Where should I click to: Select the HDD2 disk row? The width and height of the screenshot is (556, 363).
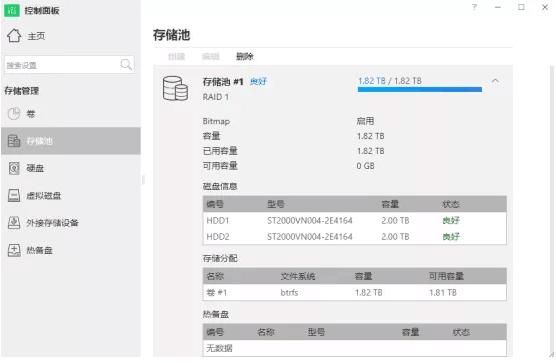coord(355,236)
